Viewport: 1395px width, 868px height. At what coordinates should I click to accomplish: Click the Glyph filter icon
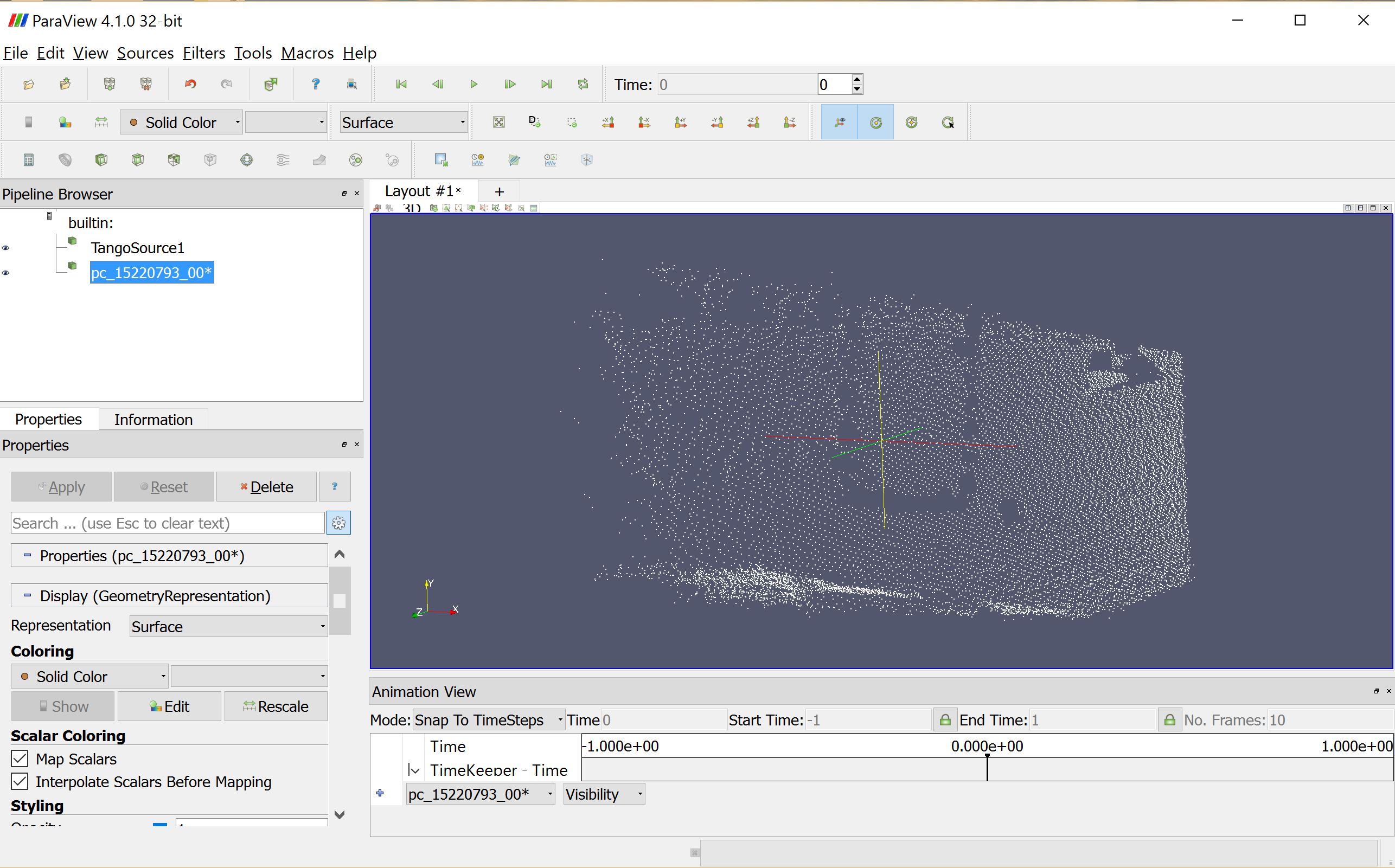click(247, 160)
